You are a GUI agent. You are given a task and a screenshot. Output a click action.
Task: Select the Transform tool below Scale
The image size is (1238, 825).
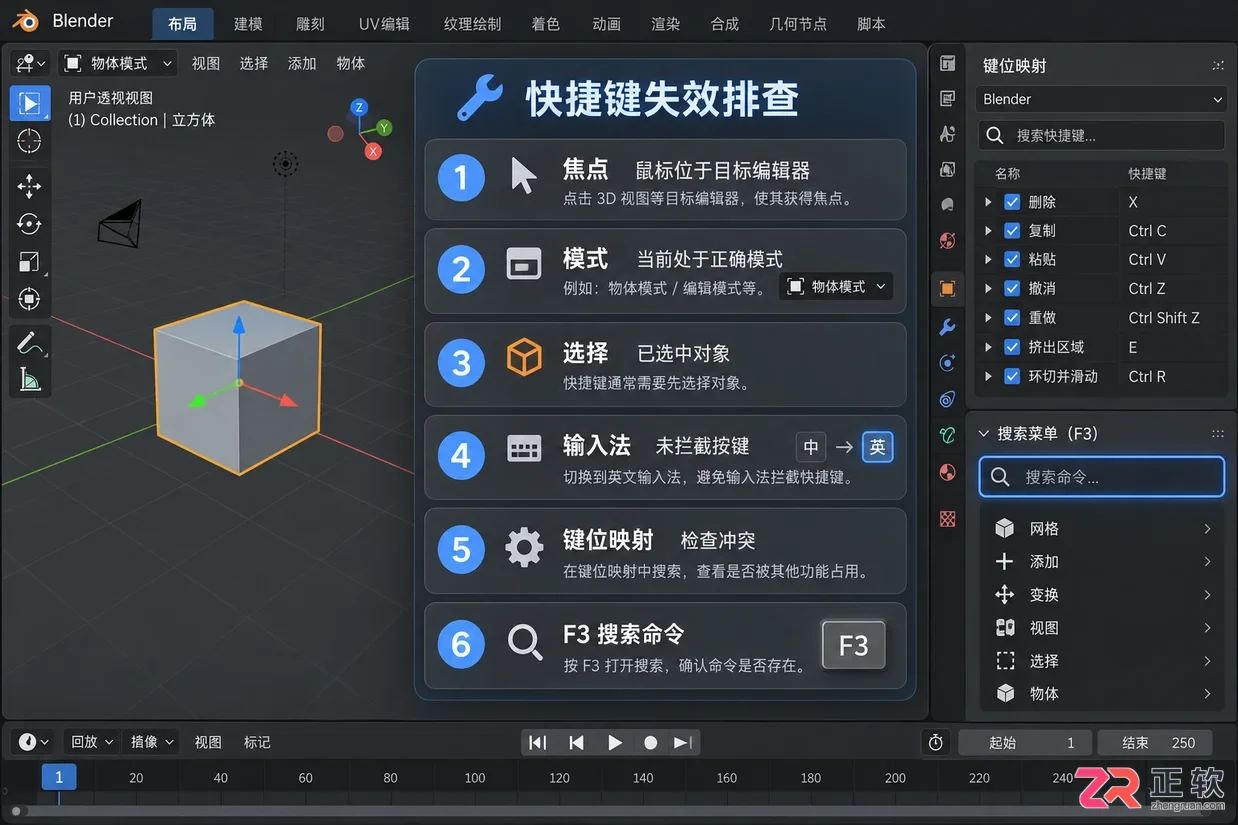click(x=30, y=299)
